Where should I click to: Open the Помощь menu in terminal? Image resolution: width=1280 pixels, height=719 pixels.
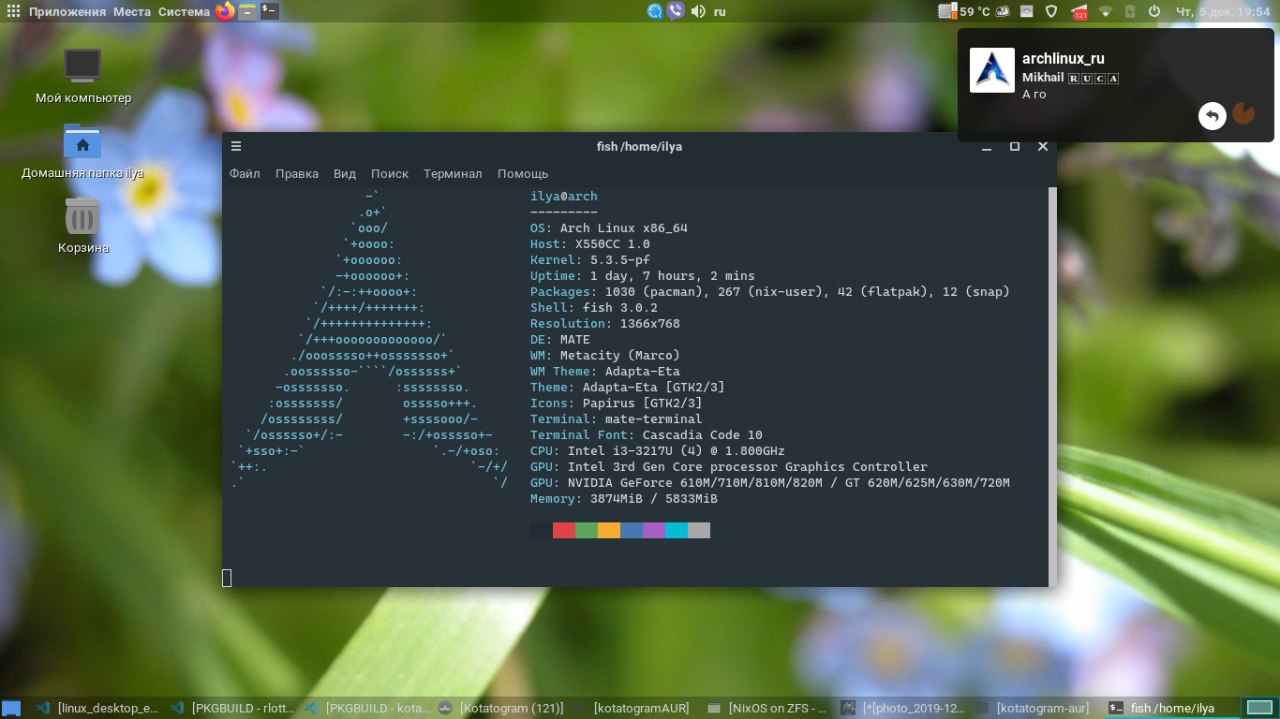[523, 173]
